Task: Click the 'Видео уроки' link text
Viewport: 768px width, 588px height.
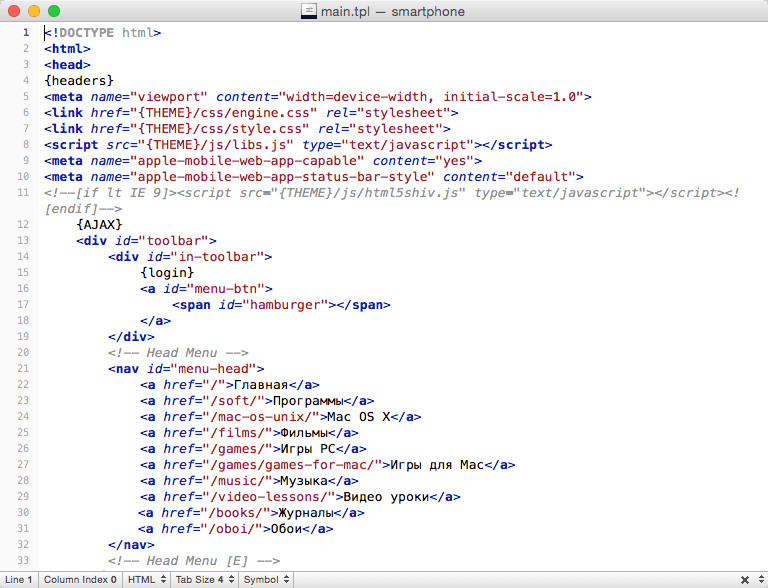Action: 386,497
